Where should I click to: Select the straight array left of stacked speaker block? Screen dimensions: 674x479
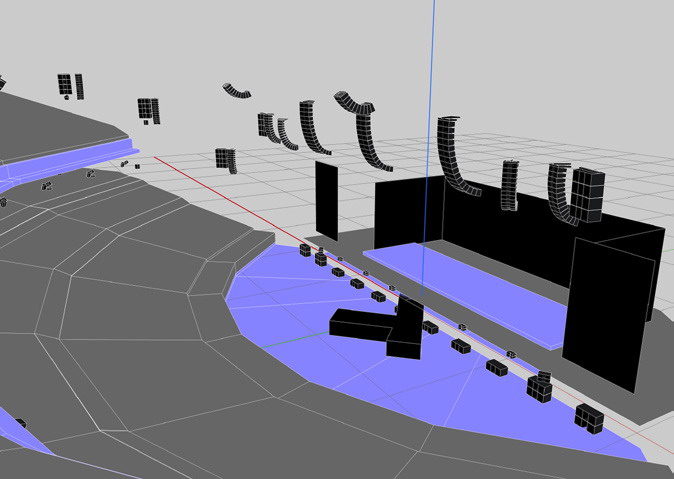510,186
